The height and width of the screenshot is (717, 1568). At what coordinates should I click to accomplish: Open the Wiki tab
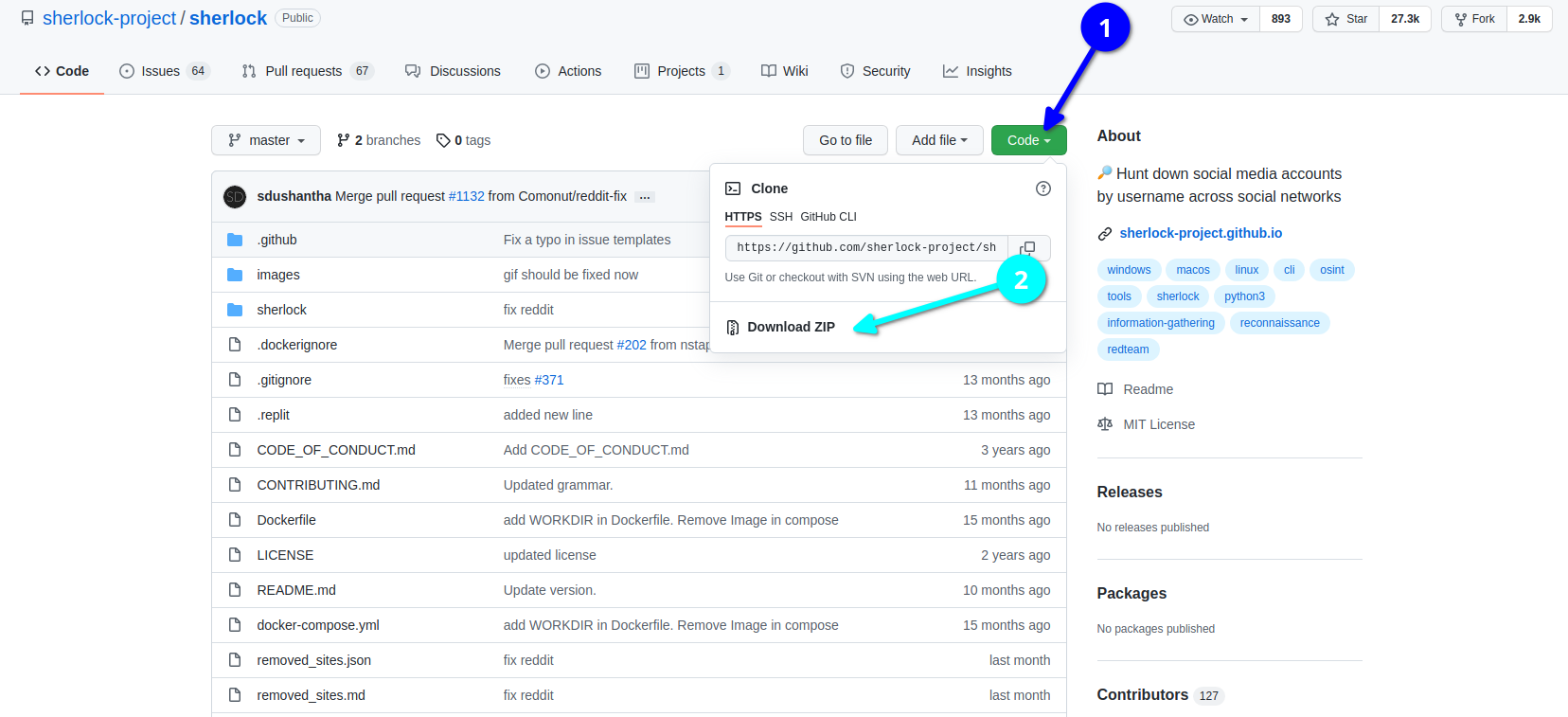[x=785, y=71]
